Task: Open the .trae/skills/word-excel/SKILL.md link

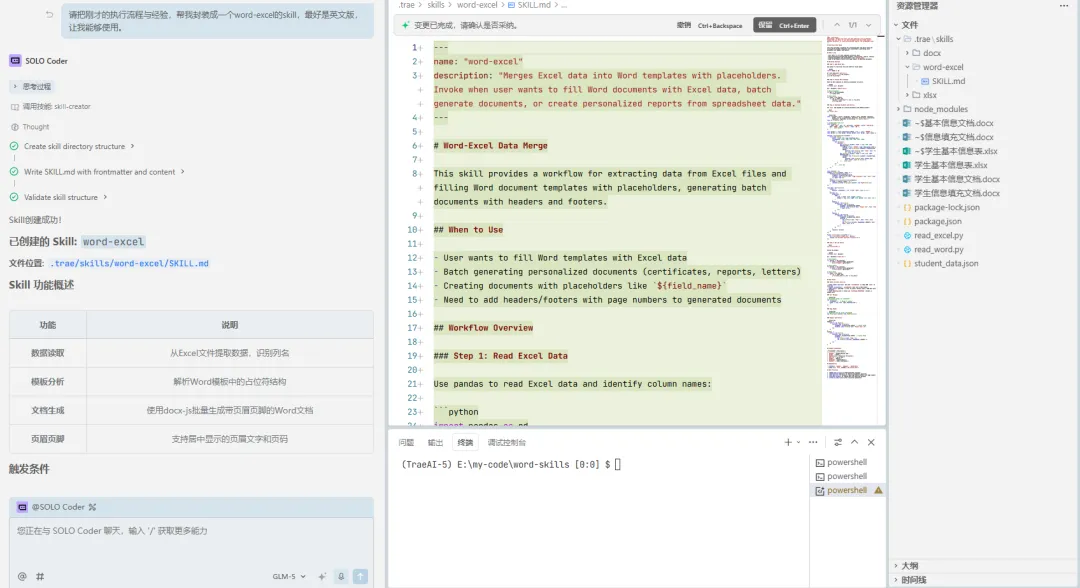Action: pyautogui.click(x=129, y=263)
